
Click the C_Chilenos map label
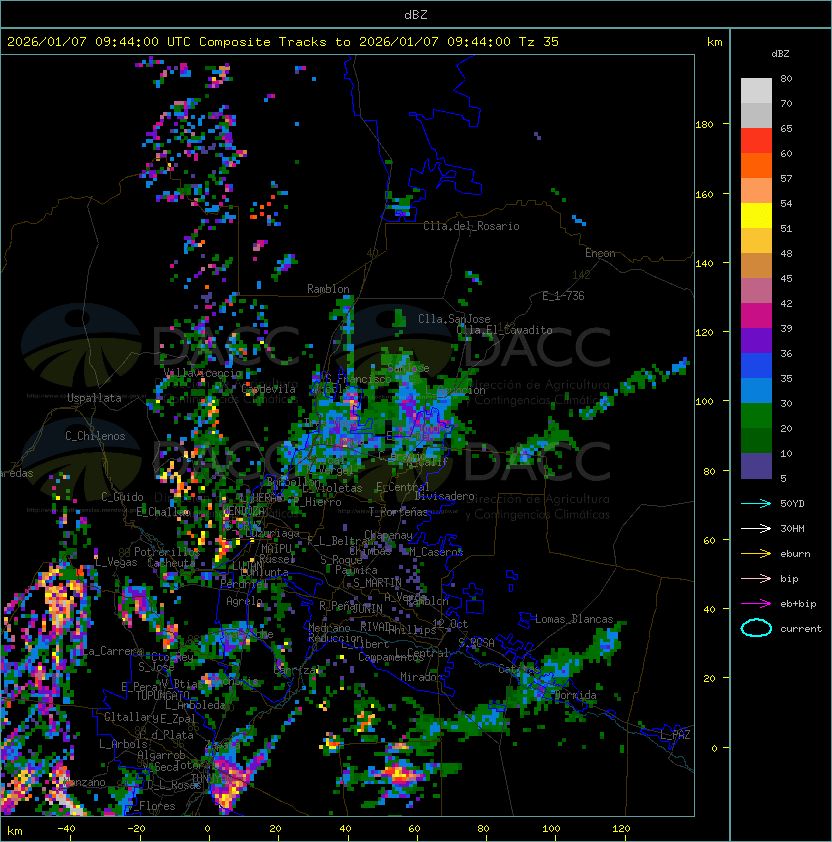point(95,436)
